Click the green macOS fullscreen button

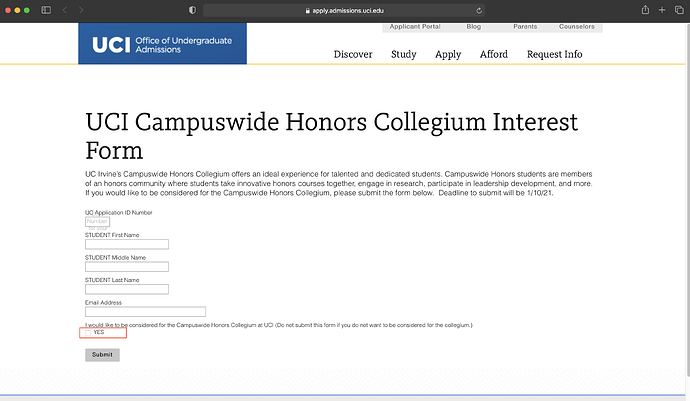[27, 10]
